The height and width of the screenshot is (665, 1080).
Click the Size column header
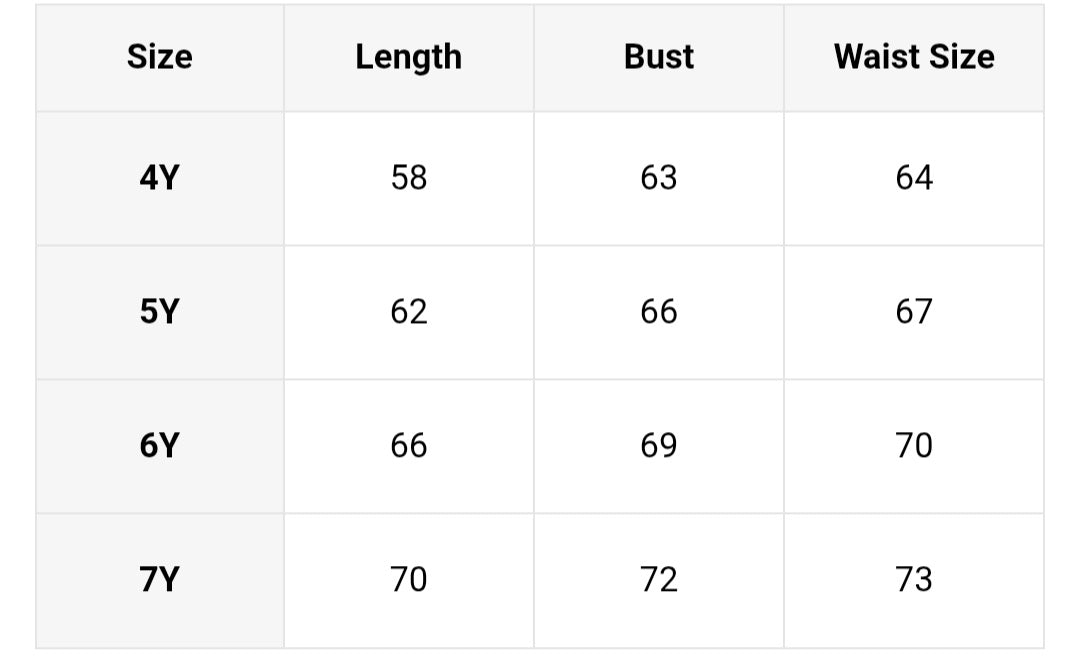pos(159,57)
